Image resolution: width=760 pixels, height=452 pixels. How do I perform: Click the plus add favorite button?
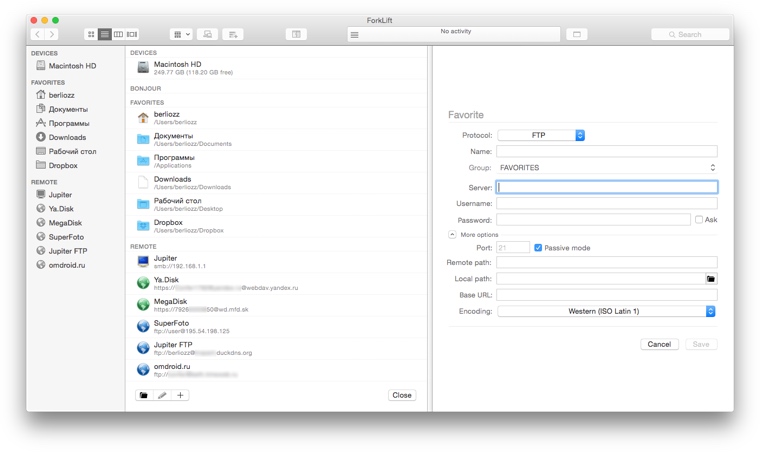[x=180, y=395]
